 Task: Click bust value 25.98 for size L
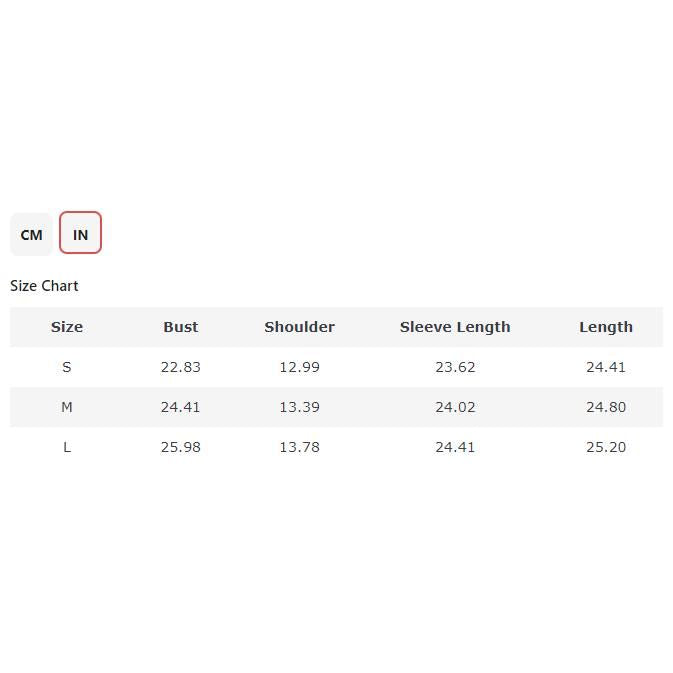pos(181,447)
